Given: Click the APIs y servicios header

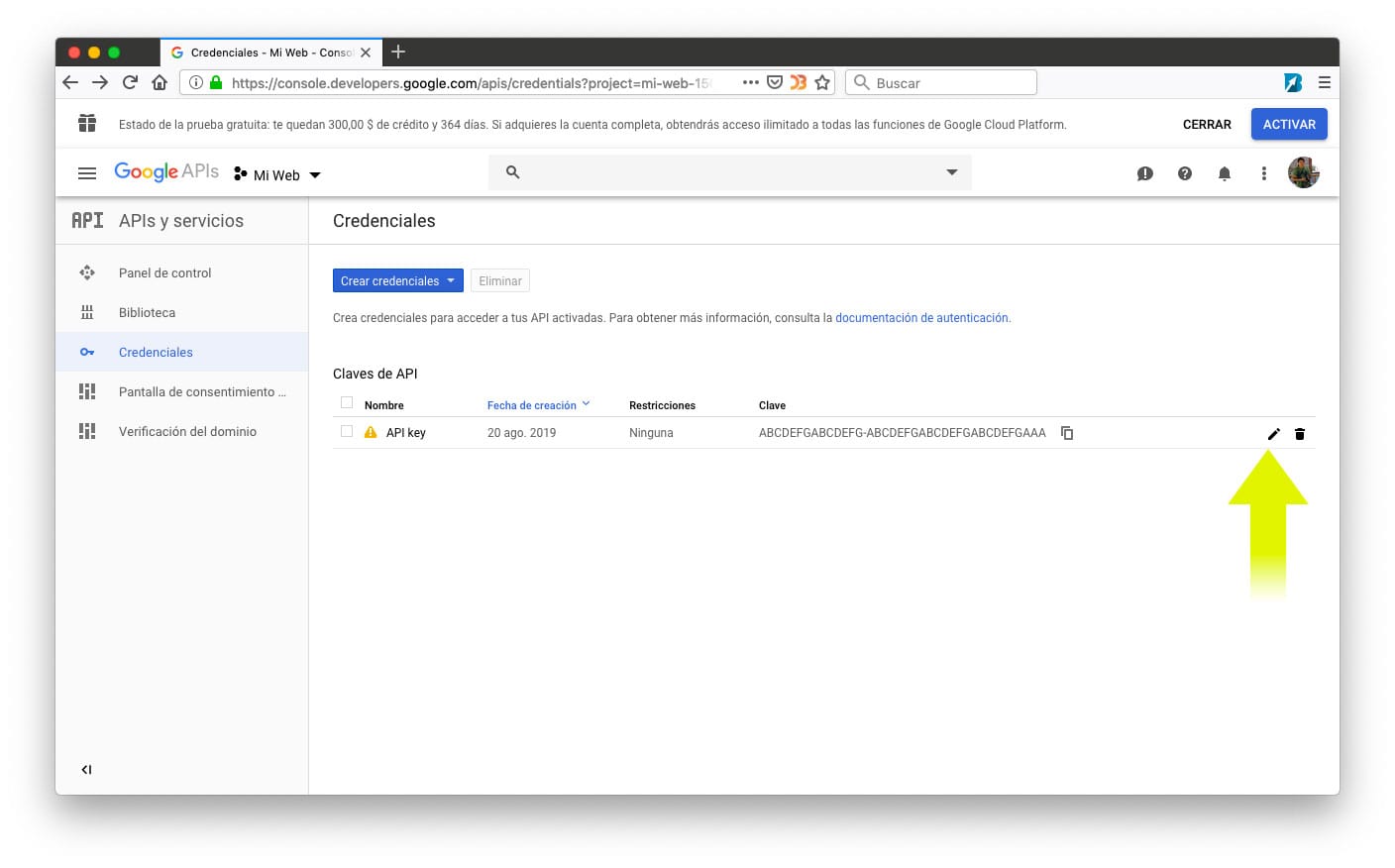Looking at the screenshot, I should (180, 221).
